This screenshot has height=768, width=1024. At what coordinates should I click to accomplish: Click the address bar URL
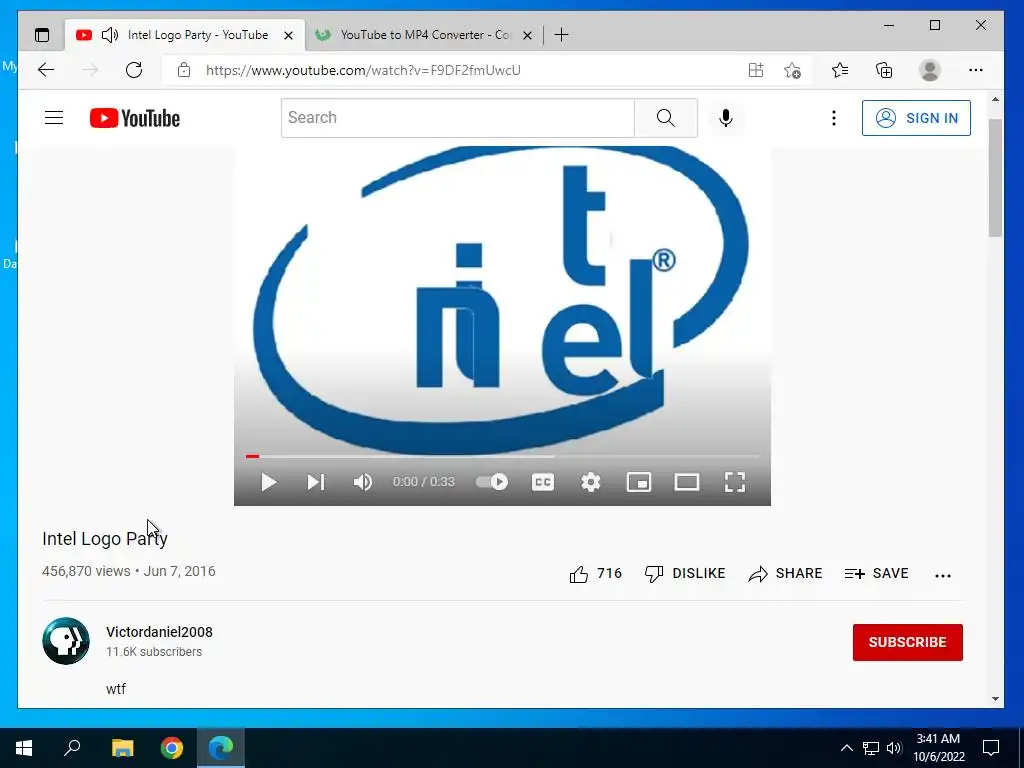tap(363, 70)
